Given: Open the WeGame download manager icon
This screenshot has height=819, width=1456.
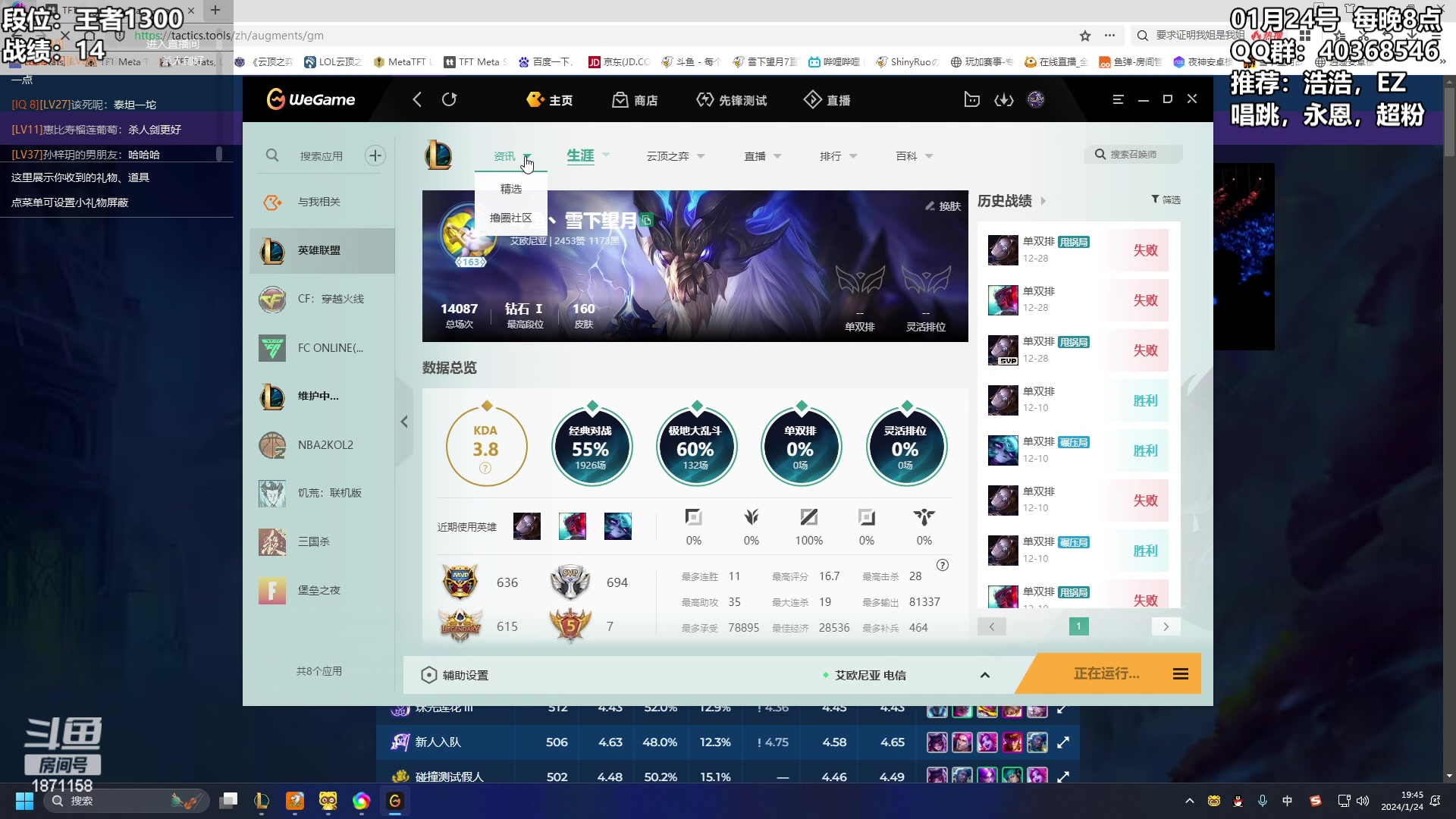Looking at the screenshot, I should (1003, 99).
